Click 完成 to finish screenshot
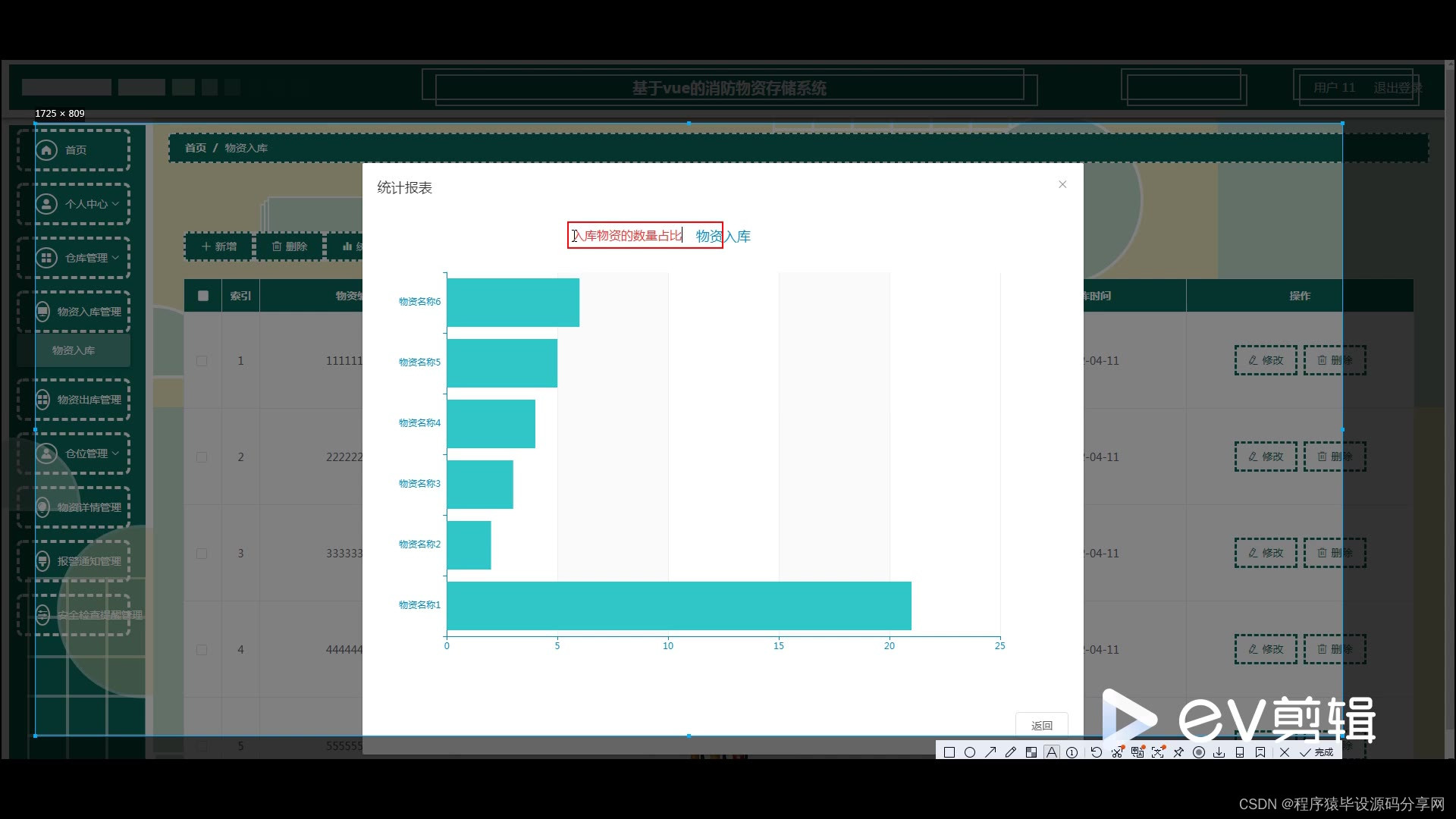This screenshot has width=1456, height=819. point(1316,752)
